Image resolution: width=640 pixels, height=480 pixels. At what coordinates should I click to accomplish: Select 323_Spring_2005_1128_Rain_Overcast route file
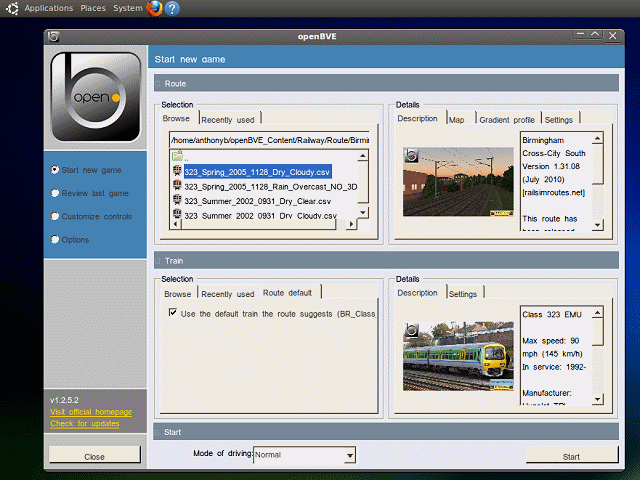[x=271, y=187]
